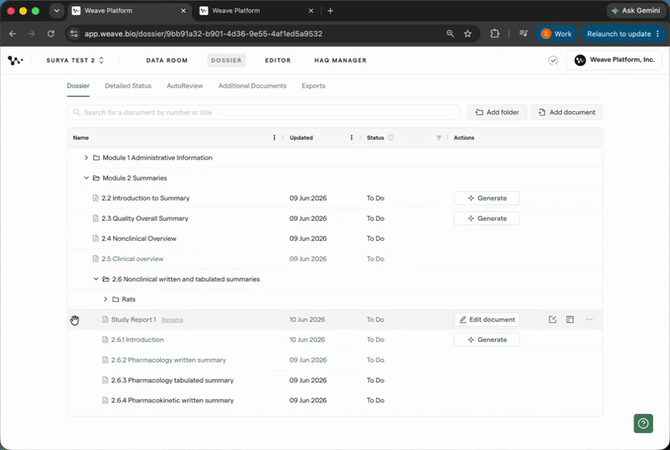Click the table layout icon for Study Report 1
This screenshot has width=670, height=450.
click(570, 320)
